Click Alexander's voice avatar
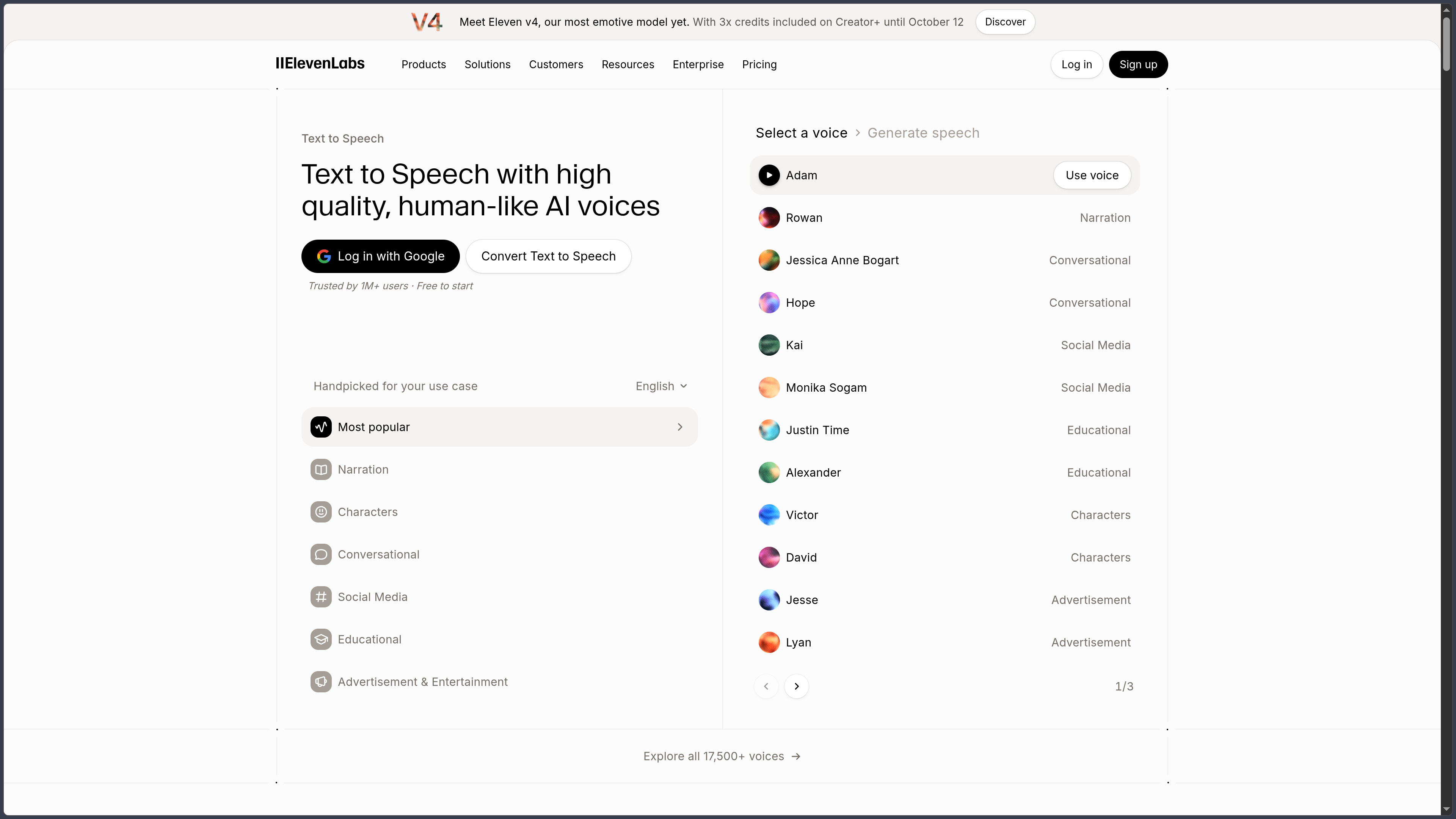1456x819 pixels. point(769,472)
